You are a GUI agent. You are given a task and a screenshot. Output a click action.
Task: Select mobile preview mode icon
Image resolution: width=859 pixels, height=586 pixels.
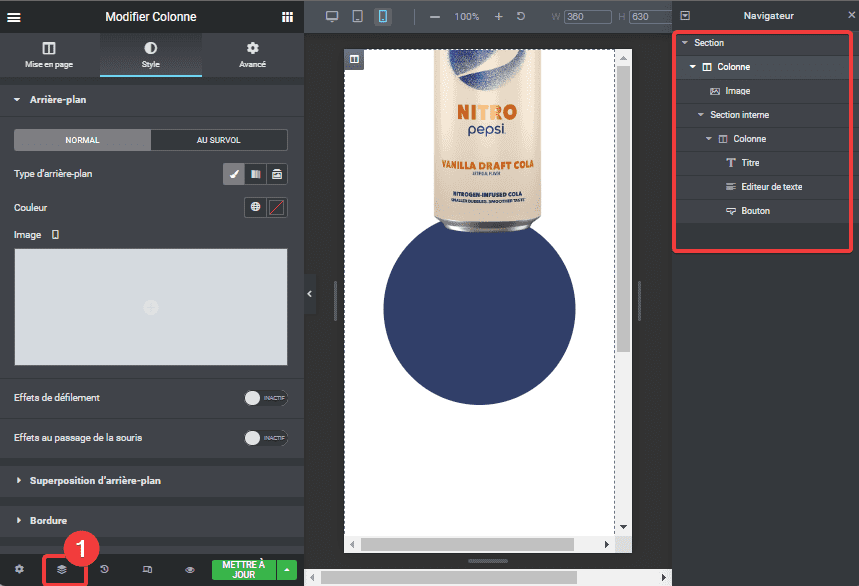[x=383, y=16]
